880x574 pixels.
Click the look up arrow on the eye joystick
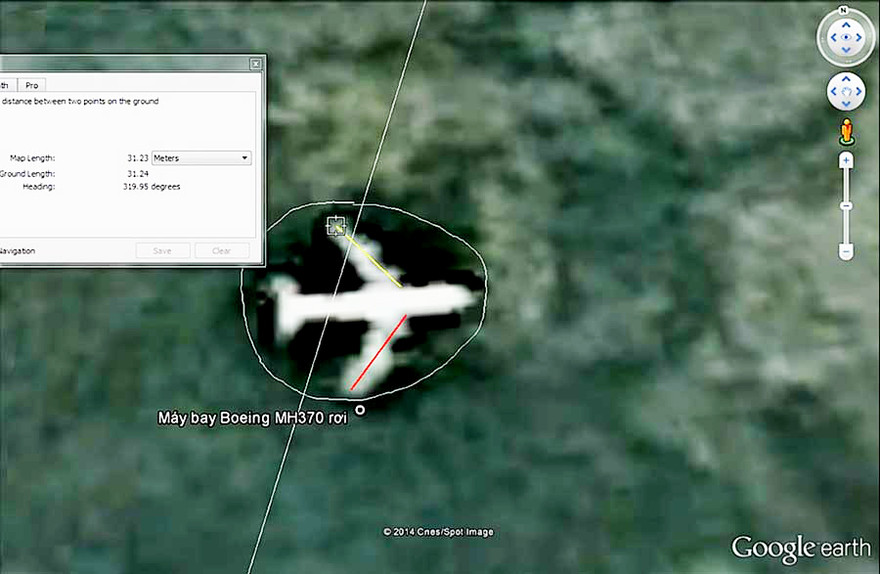point(846,24)
